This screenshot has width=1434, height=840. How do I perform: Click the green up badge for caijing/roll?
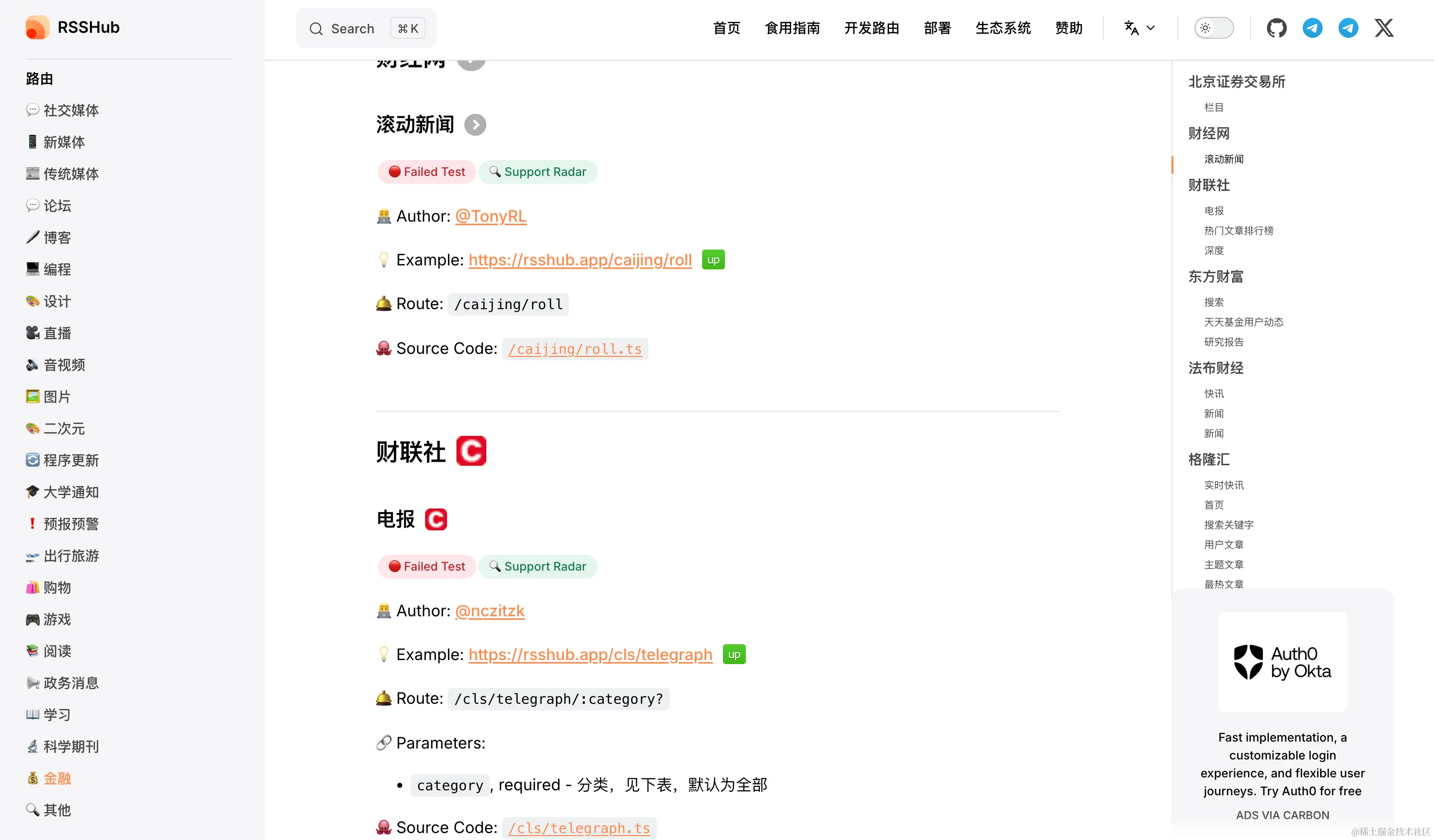713,260
